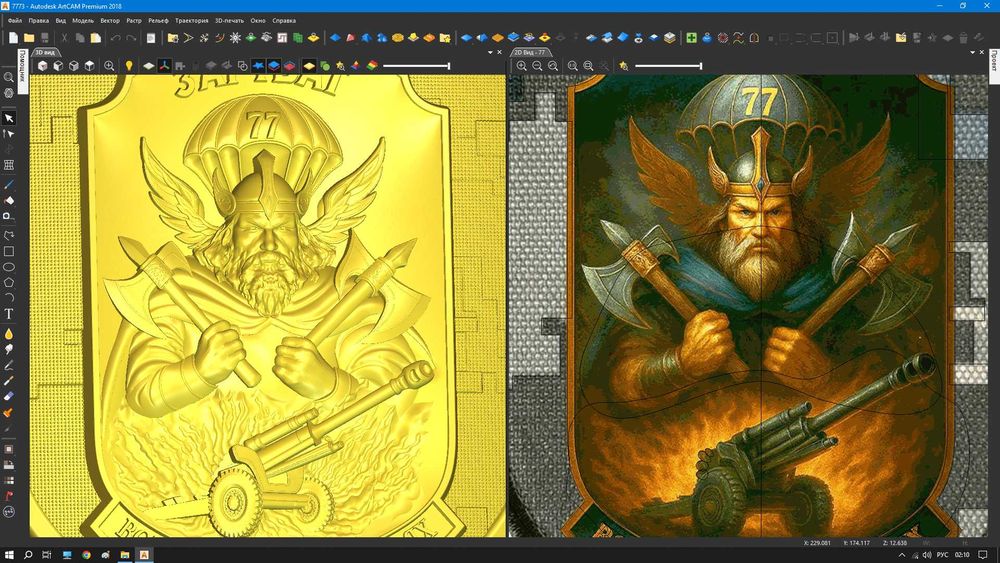Toggle the blue star relief display button
1000x563 pixels.
pyautogui.click(x=258, y=66)
